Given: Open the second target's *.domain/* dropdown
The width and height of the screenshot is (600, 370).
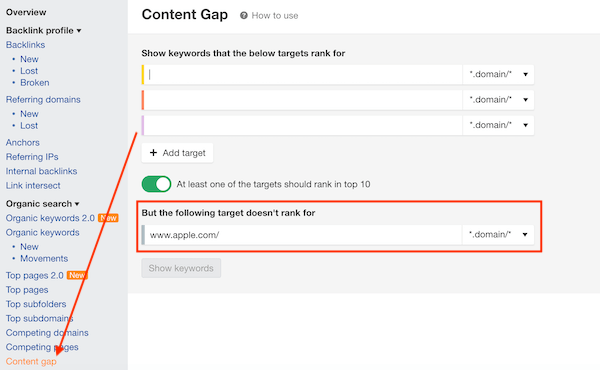Looking at the screenshot, I should [498, 100].
